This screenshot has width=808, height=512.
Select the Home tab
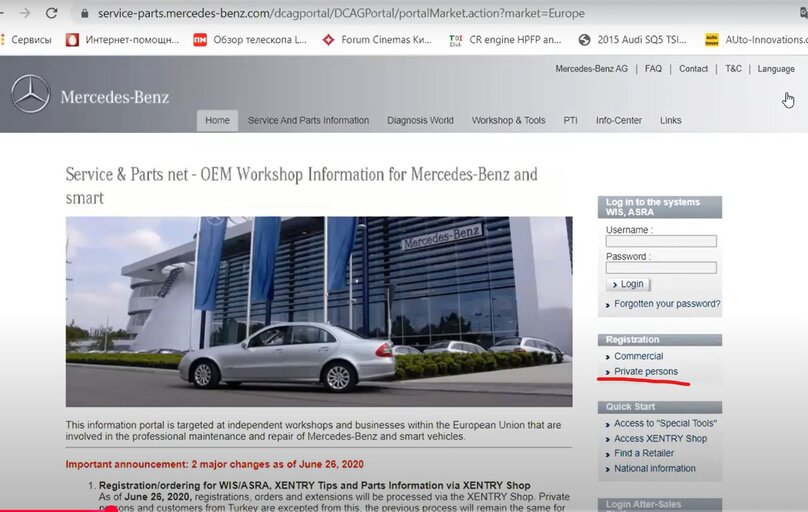point(217,121)
